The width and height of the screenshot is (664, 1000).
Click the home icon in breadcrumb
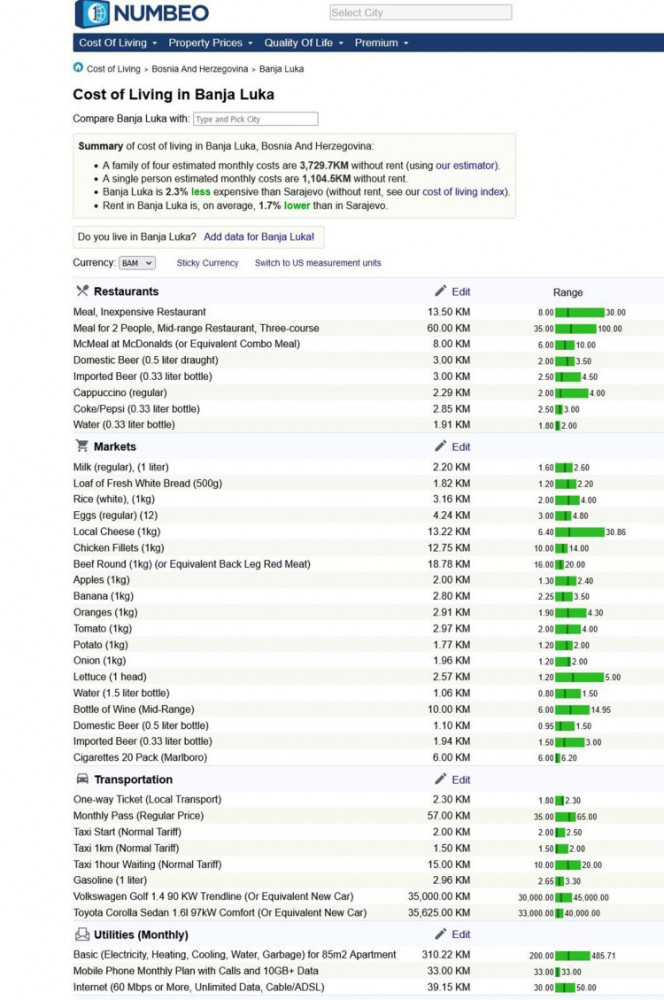[x=78, y=68]
